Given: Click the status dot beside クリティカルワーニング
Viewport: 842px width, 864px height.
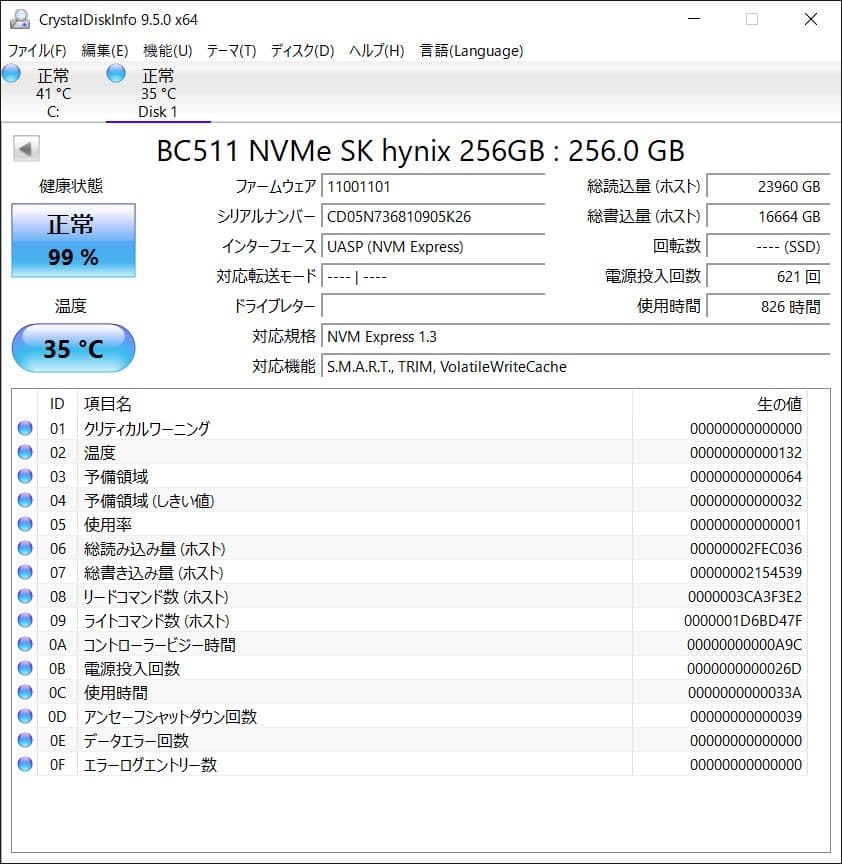Looking at the screenshot, I should click(23, 428).
